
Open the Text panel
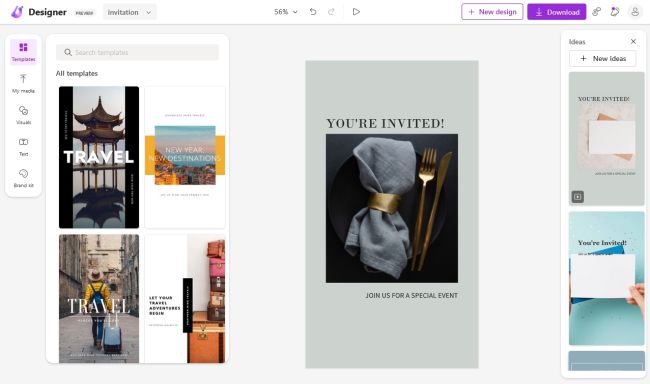coord(23,146)
